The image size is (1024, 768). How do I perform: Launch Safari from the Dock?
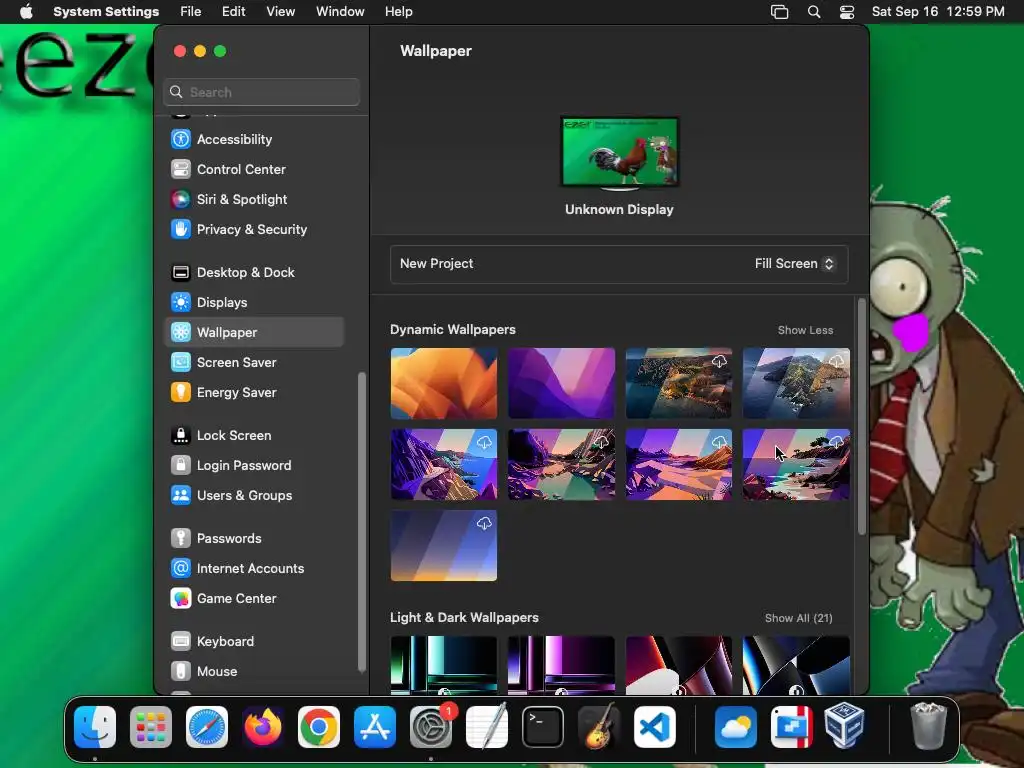pos(207,727)
